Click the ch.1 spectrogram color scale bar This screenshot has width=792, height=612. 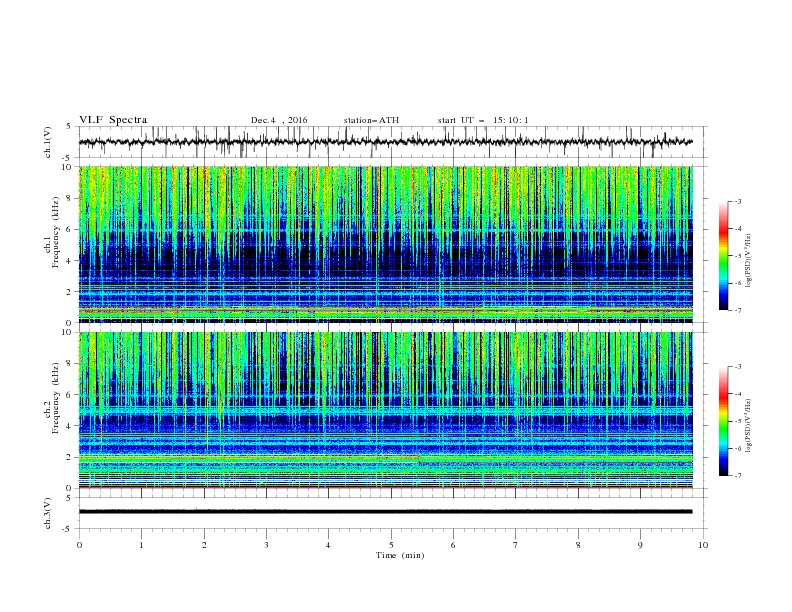[x=723, y=256]
